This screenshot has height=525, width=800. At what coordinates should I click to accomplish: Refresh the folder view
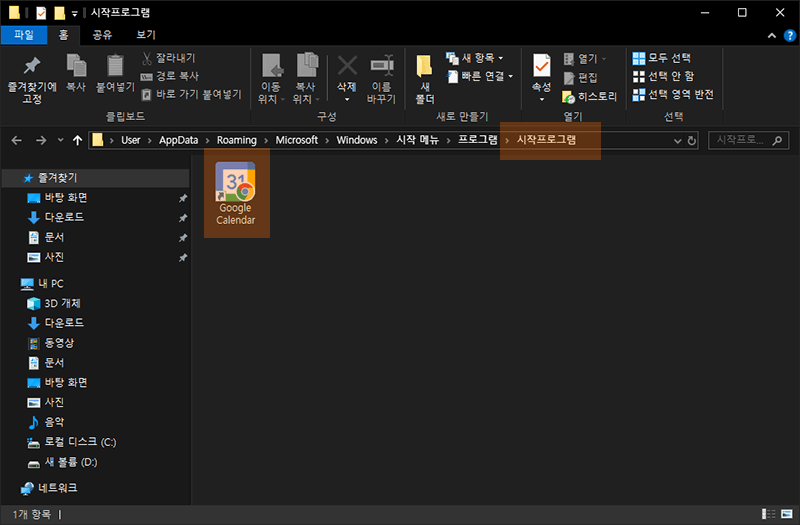(692, 141)
